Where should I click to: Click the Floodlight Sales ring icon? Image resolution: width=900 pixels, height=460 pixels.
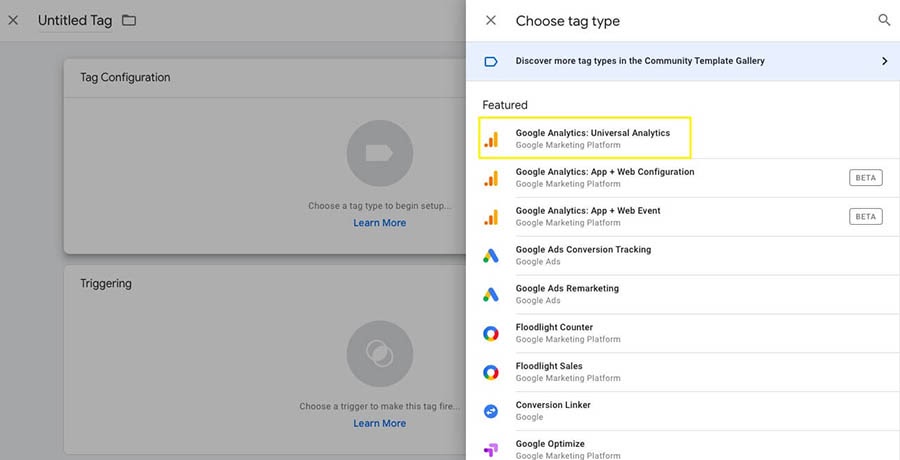[x=491, y=373]
